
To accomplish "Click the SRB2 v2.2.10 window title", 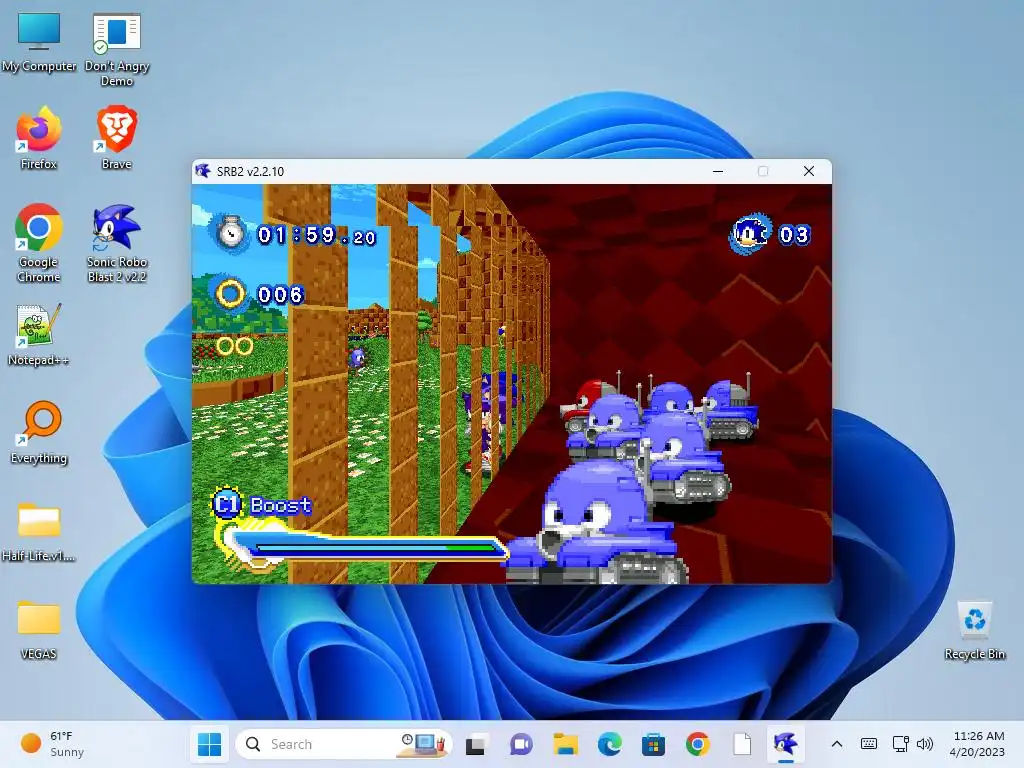I will [250, 172].
